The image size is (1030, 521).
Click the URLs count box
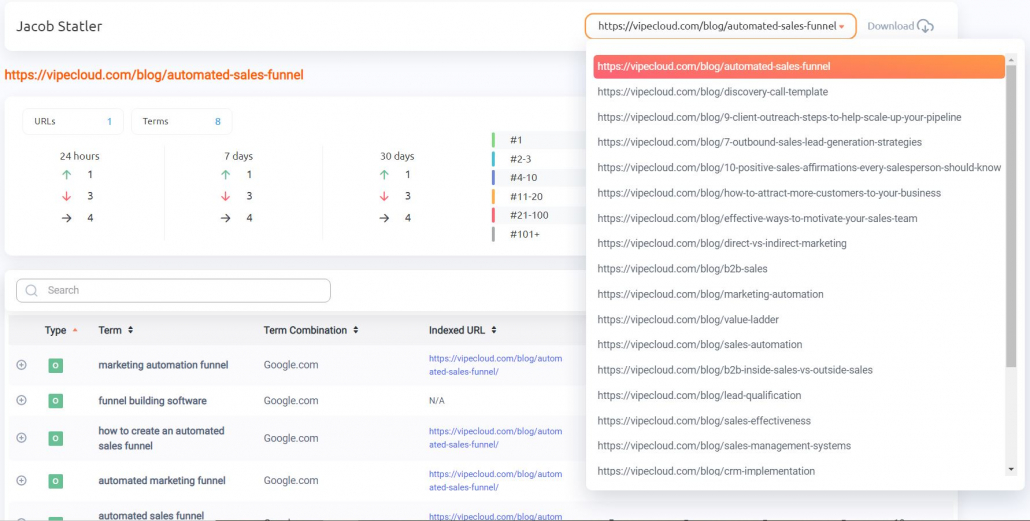73,122
